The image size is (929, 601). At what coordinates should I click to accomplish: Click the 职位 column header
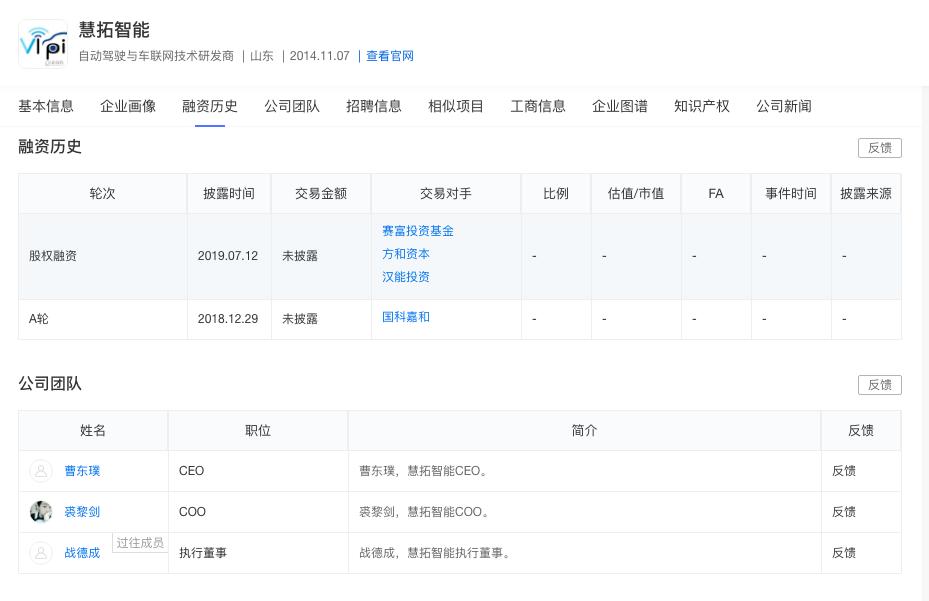[258, 431]
